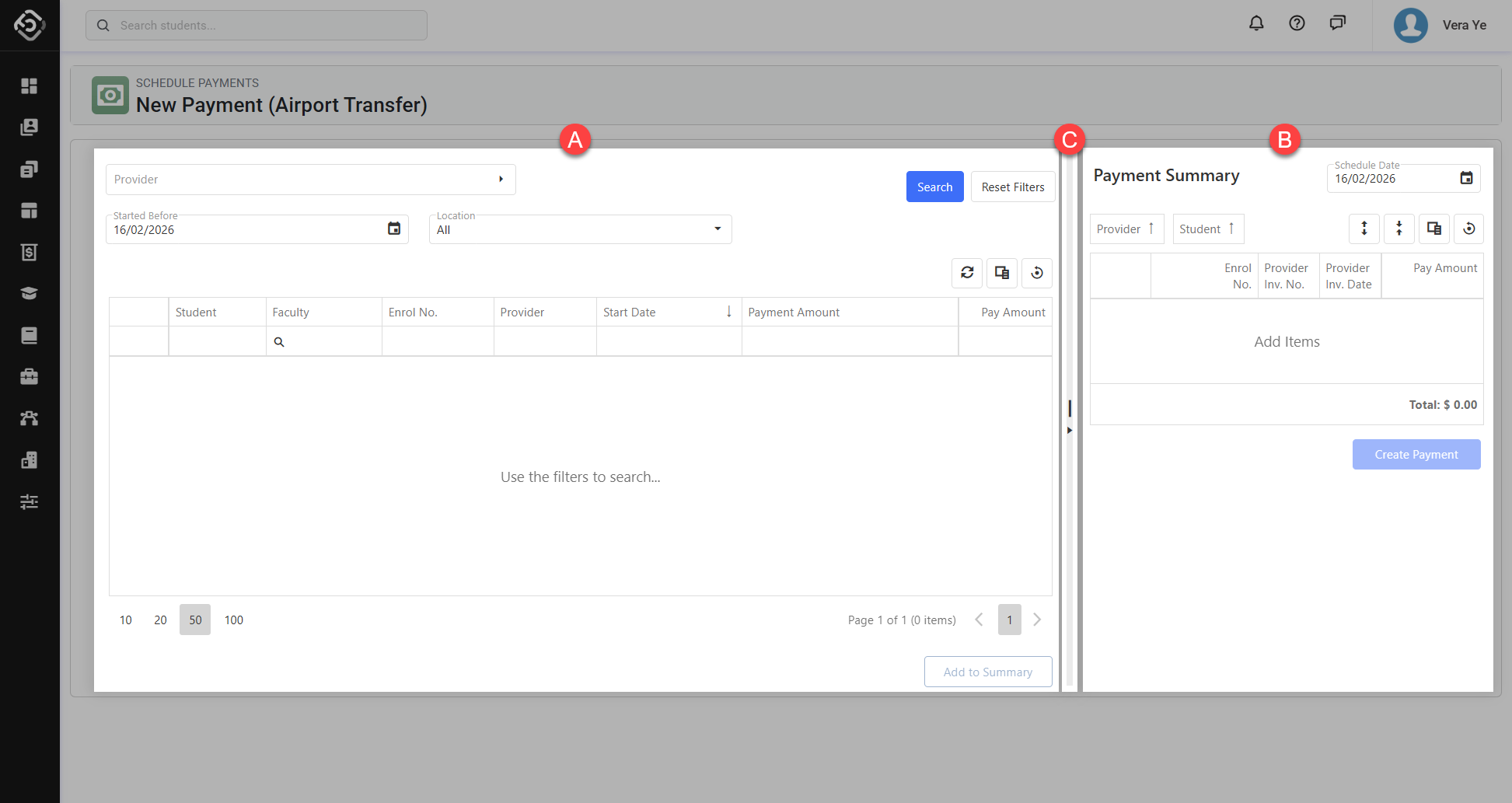Collapse the panel using splitter arrow
1512x803 pixels.
(1070, 430)
